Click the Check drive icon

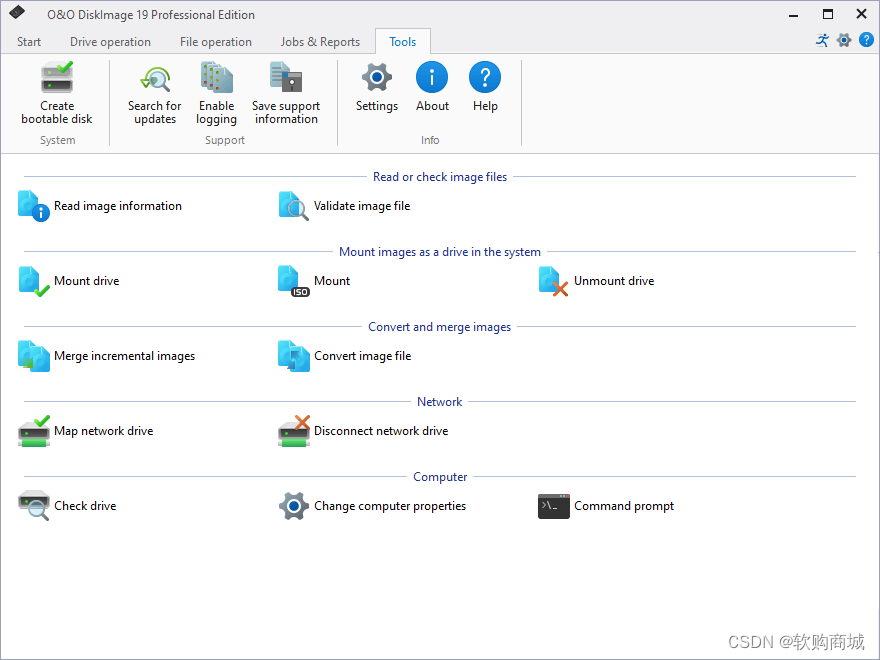[34, 506]
